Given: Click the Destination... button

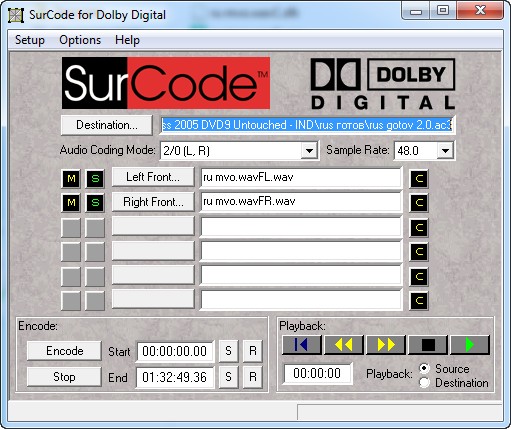Looking at the screenshot, I should 107,125.
